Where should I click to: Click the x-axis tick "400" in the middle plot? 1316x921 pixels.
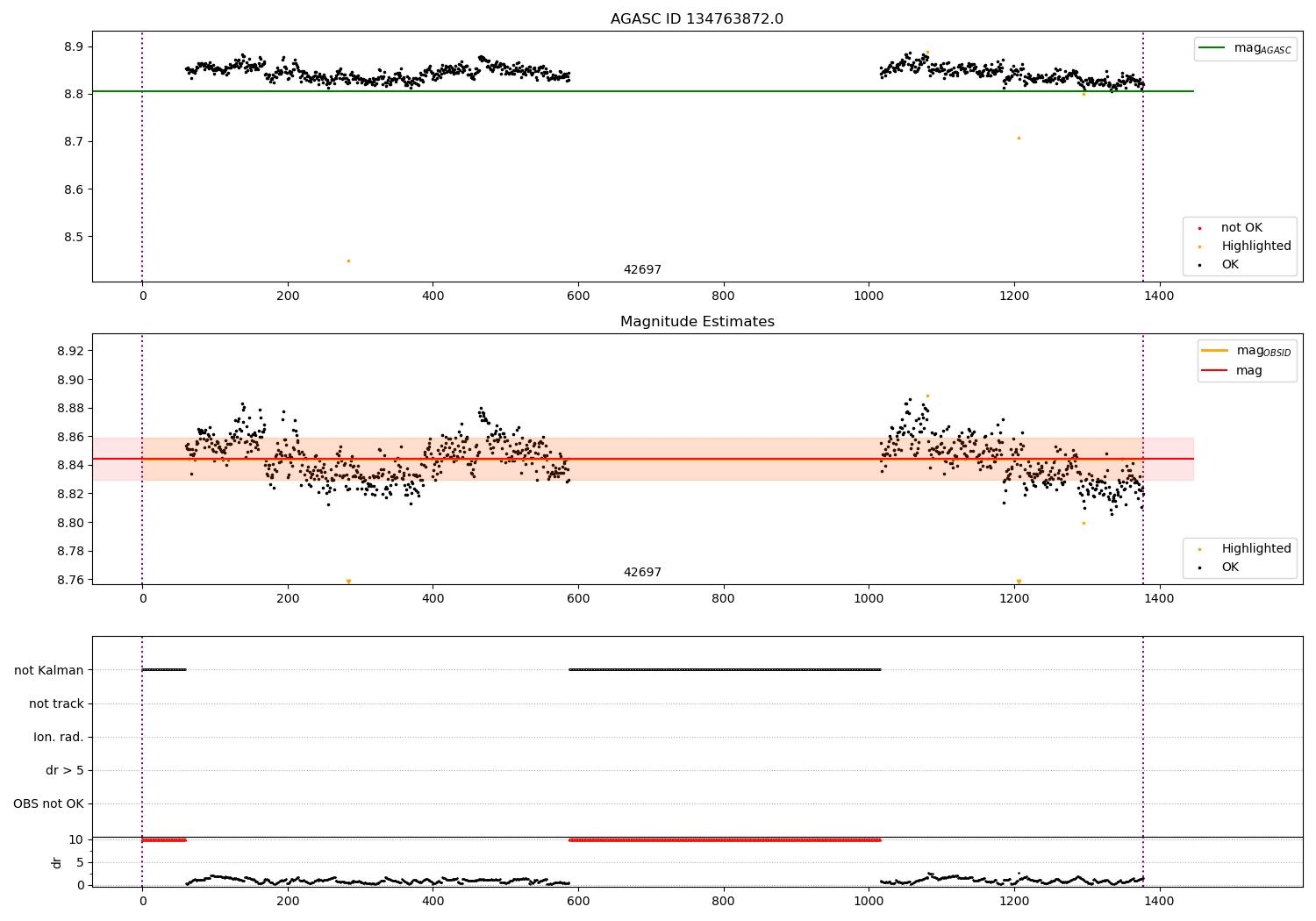tap(433, 599)
